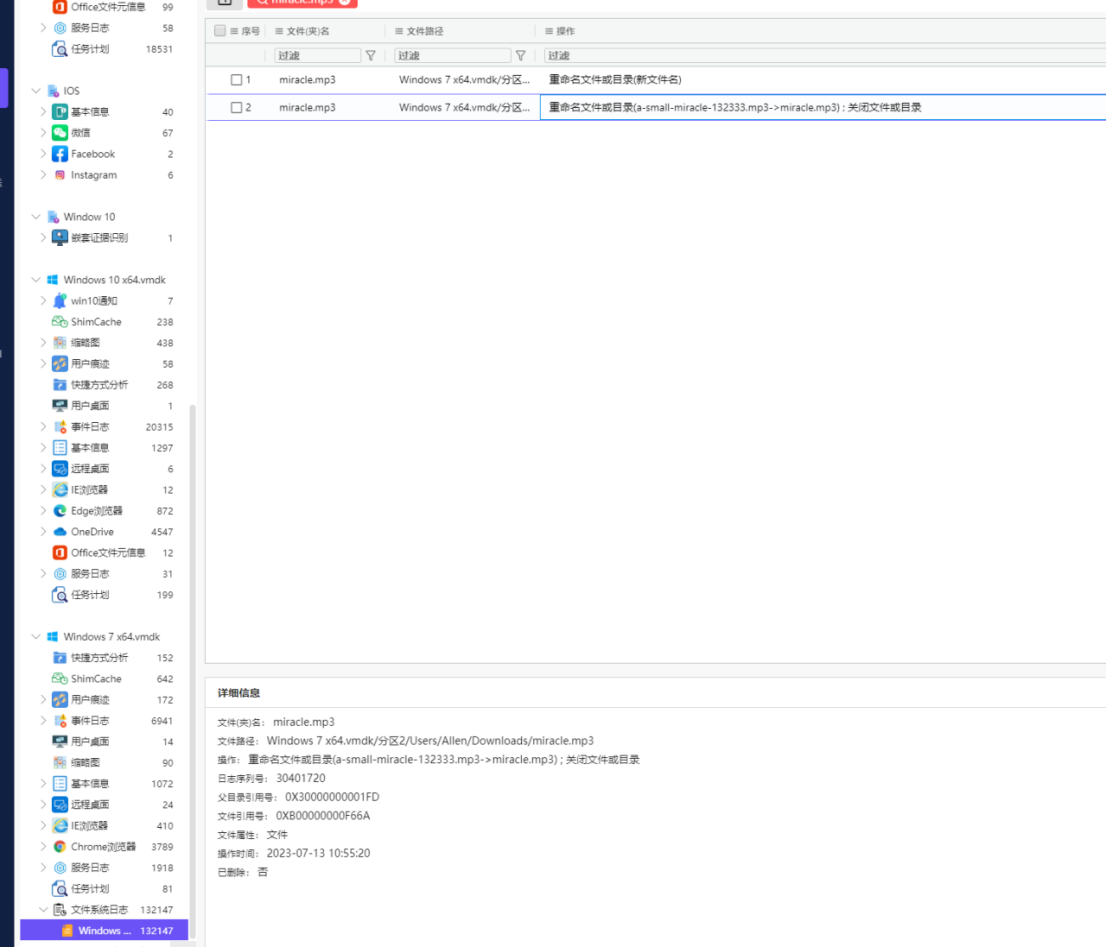The width and height of the screenshot is (1107, 948).
Task: Click the Instagram icon in the tree
Action: pyautogui.click(x=60, y=175)
